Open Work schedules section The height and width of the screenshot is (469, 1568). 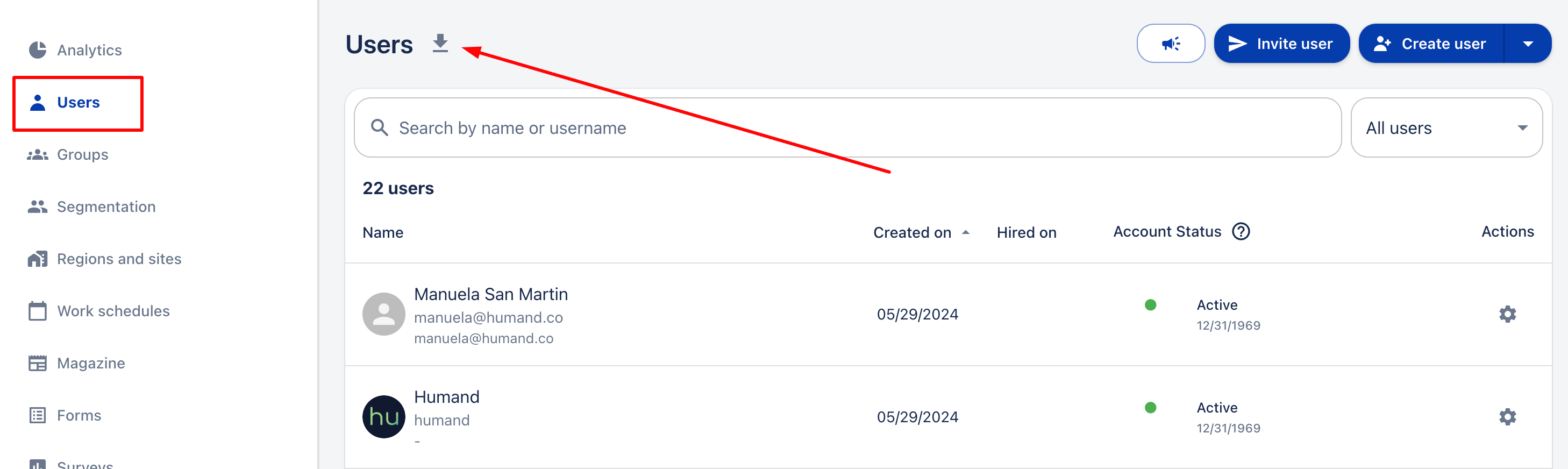click(112, 311)
